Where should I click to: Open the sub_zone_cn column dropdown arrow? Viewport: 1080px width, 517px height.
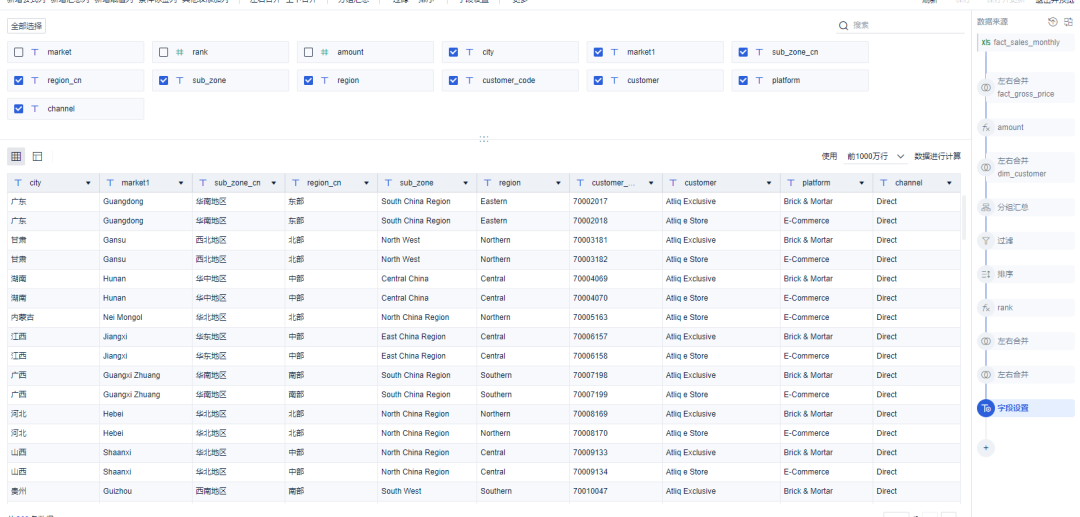point(273,184)
